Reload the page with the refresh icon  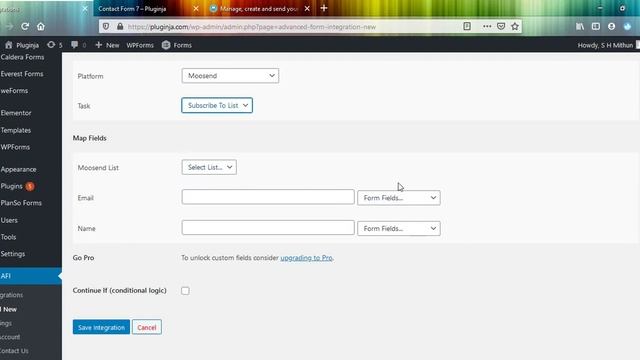click(x=25, y=27)
